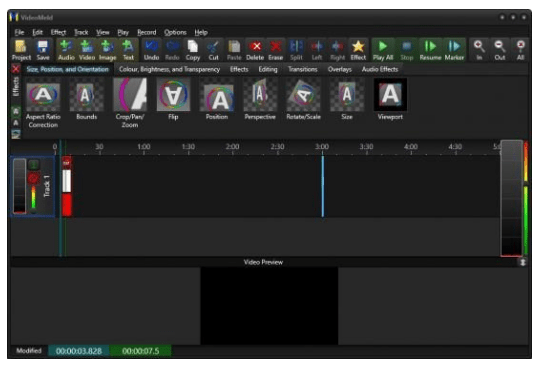Viewport: 536px width, 367px height.
Task: Toggle the Video Preview collapse arrow
Action: [x=523, y=262]
